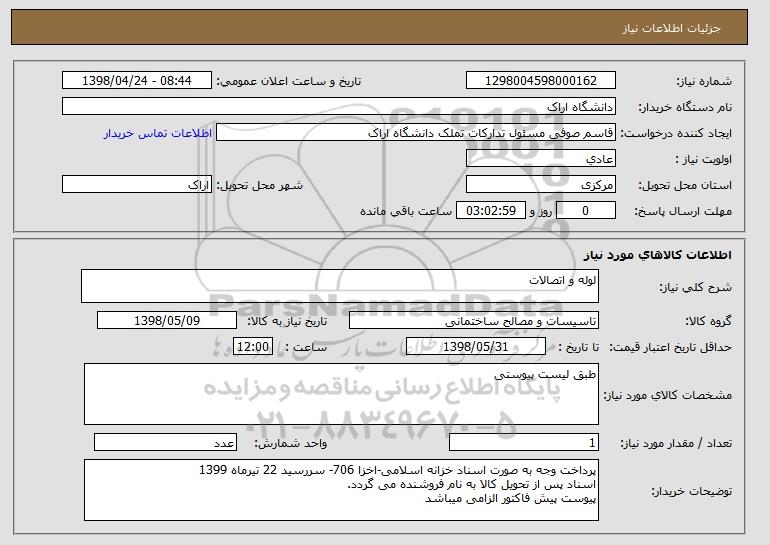The height and width of the screenshot is (545, 770).
Task: Click the time field 12:00
Action: pos(253,347)
